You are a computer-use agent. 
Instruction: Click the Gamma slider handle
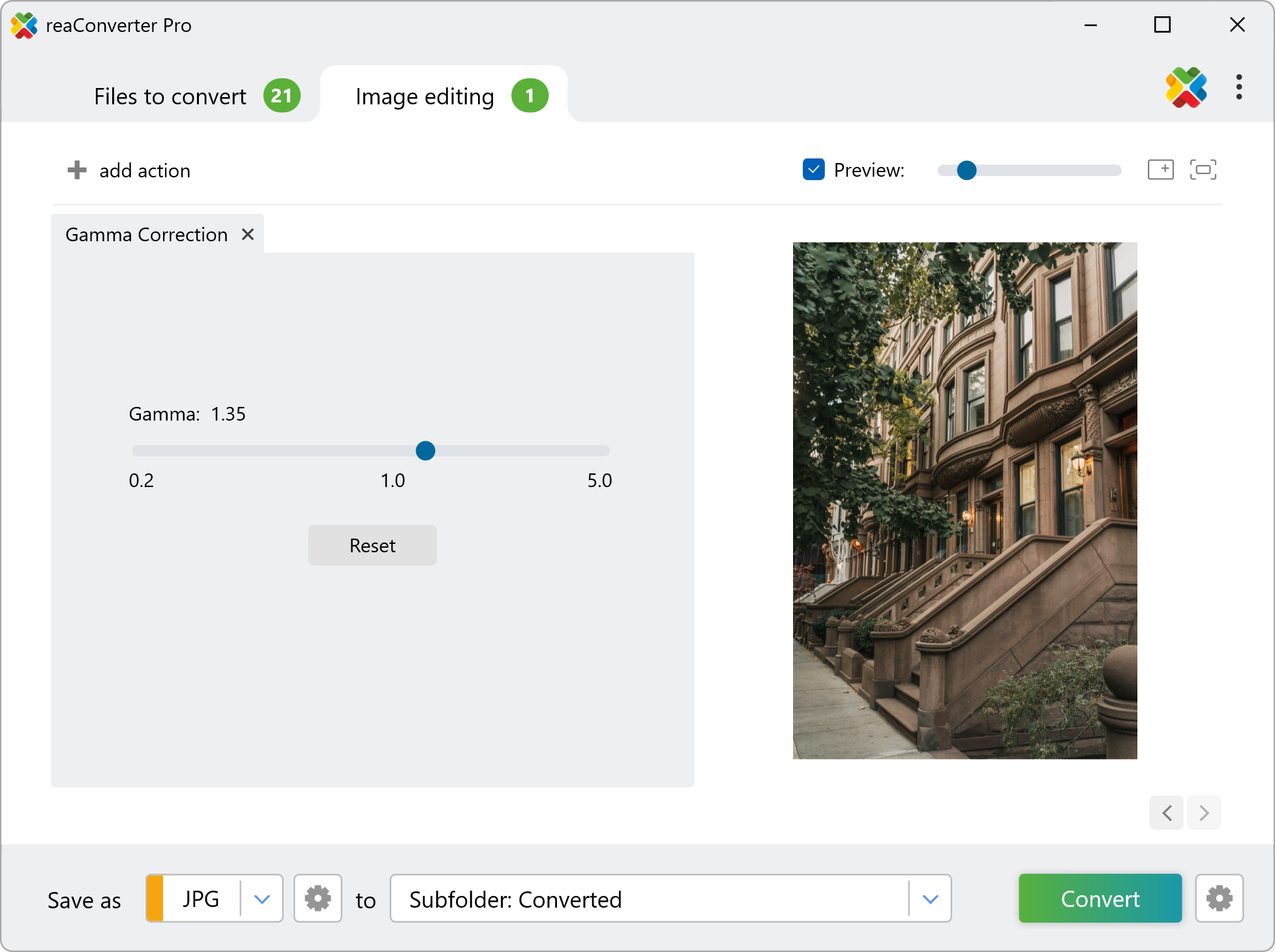click(x=425, y=451)
